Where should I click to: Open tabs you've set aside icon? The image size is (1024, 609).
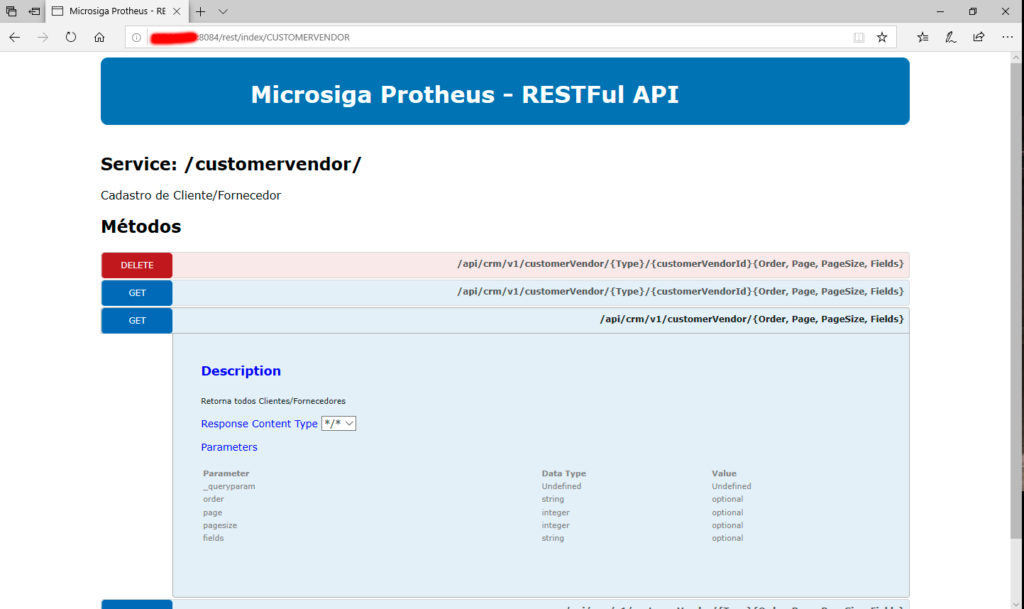[11, 11]
